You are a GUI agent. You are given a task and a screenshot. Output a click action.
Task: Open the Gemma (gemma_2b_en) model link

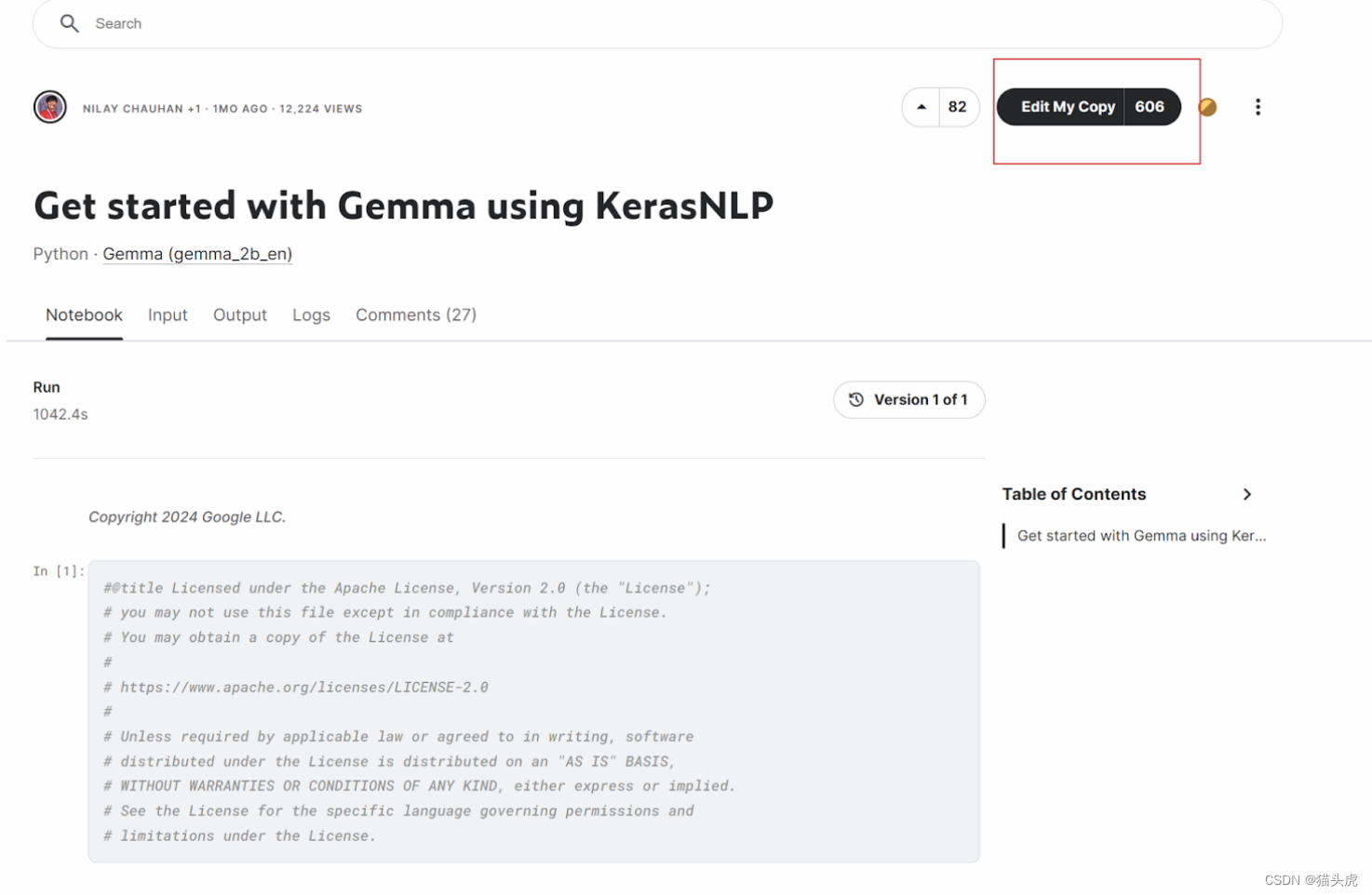click(197, 254)
